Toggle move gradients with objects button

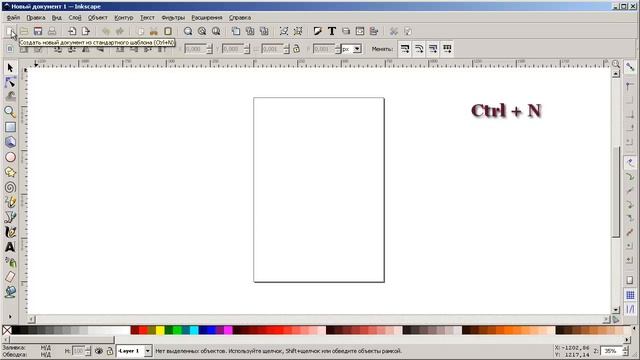pos(433,49)
